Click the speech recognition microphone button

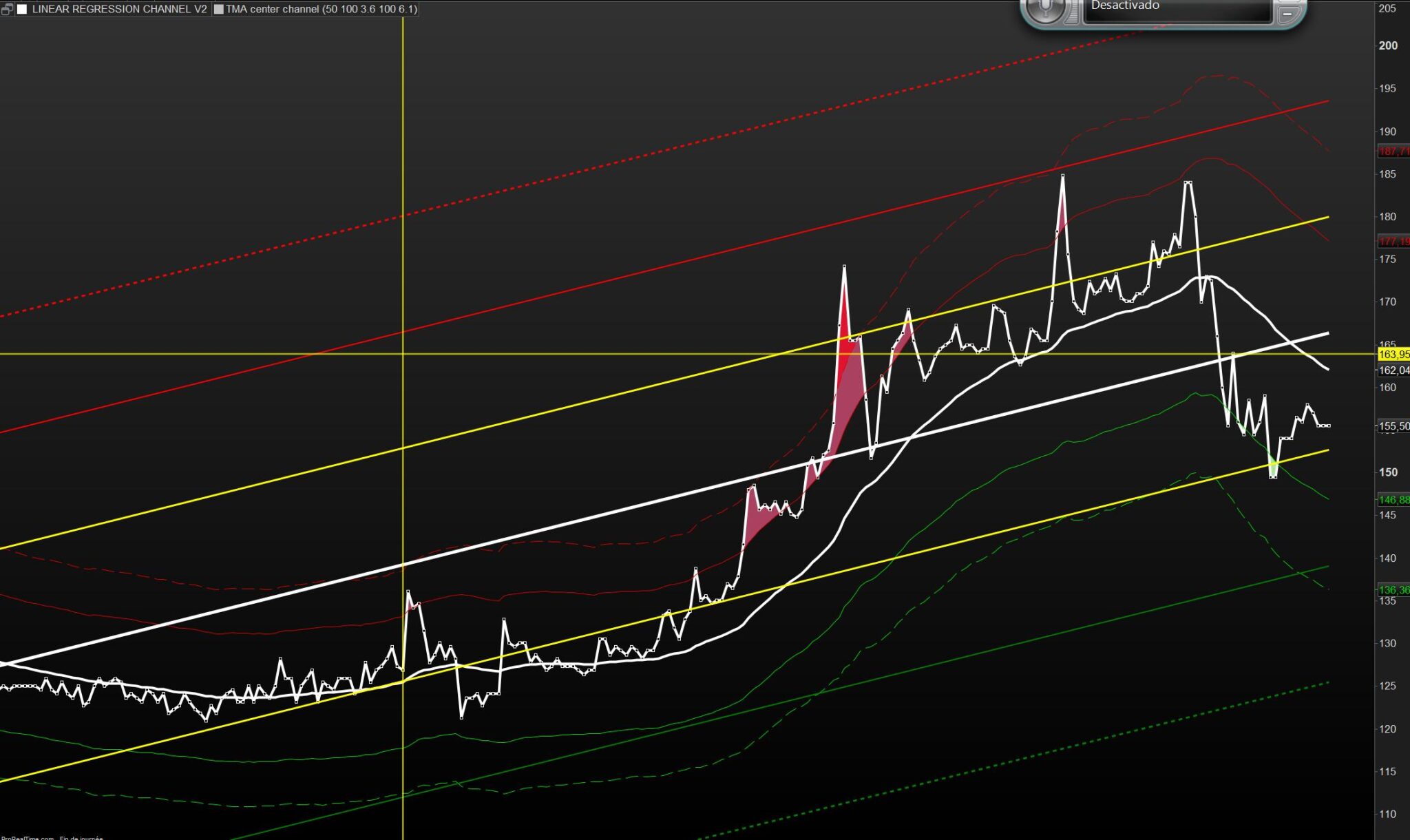pyautogui.click(x=1046, y=8)
